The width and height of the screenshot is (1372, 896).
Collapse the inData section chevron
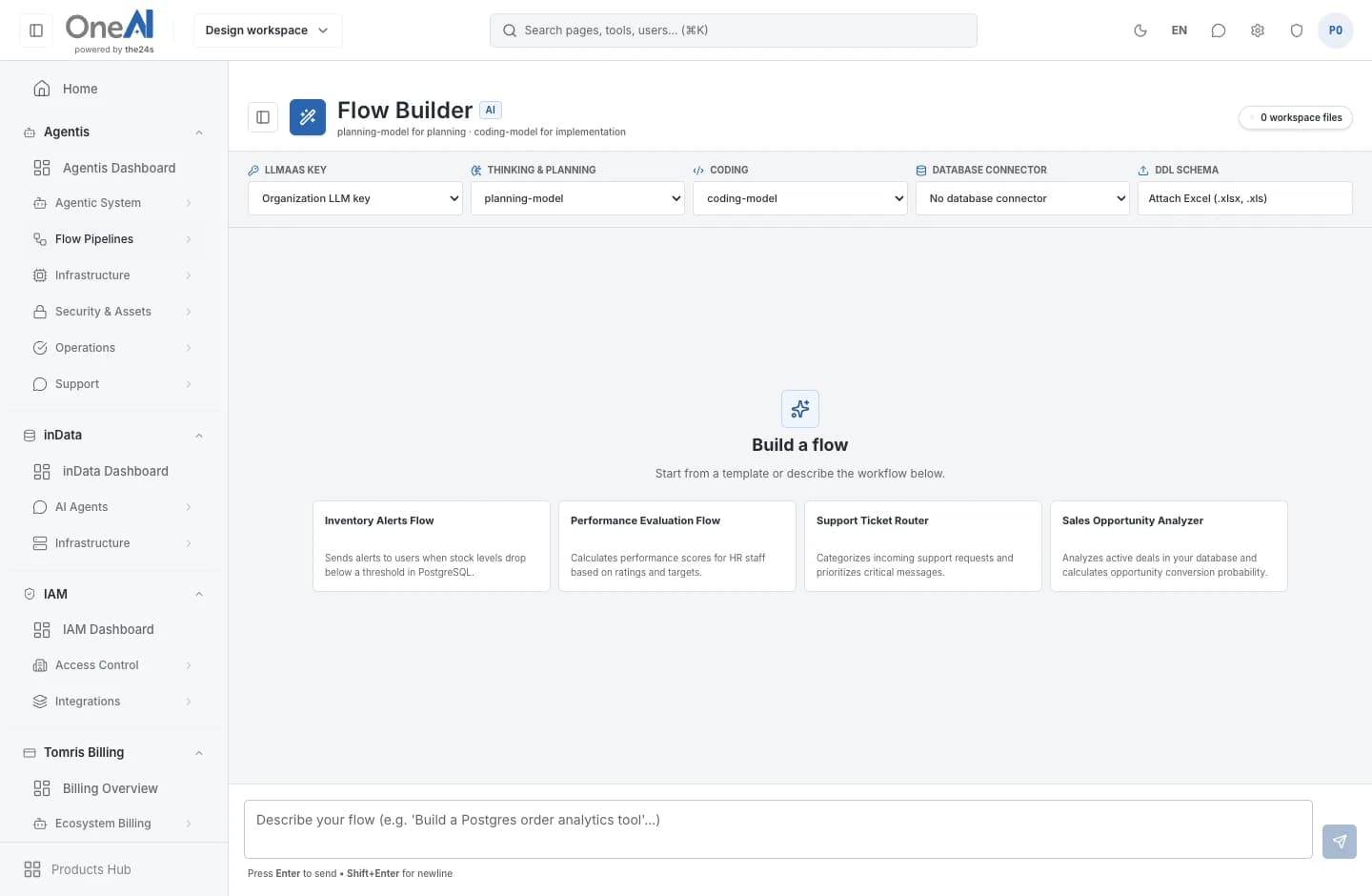coord(199,436)
